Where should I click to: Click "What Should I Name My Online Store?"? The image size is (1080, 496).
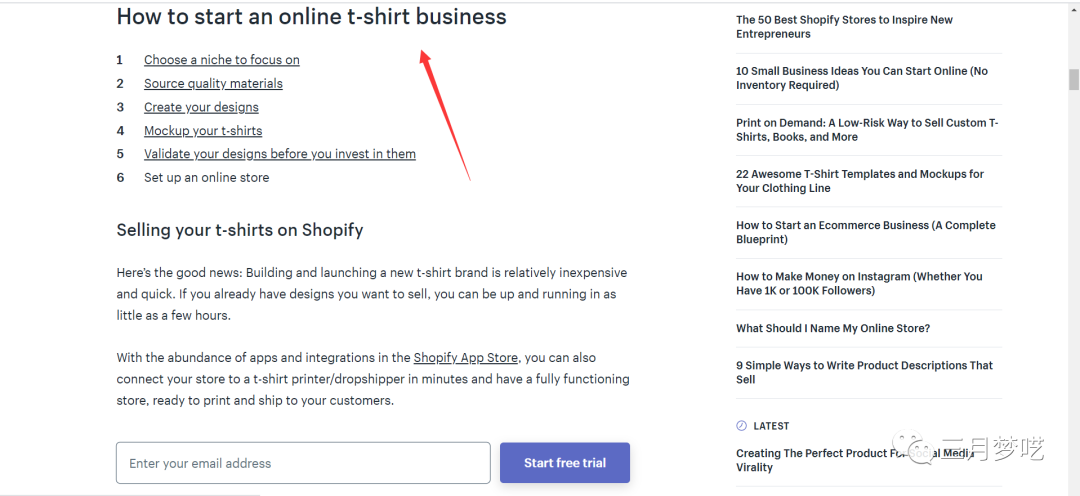[832, 328]
